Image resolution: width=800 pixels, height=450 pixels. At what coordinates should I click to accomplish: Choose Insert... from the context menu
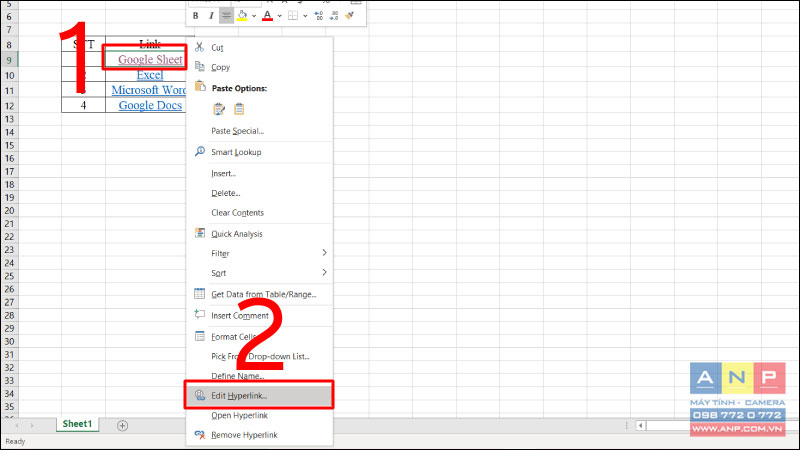coord(223,173)
